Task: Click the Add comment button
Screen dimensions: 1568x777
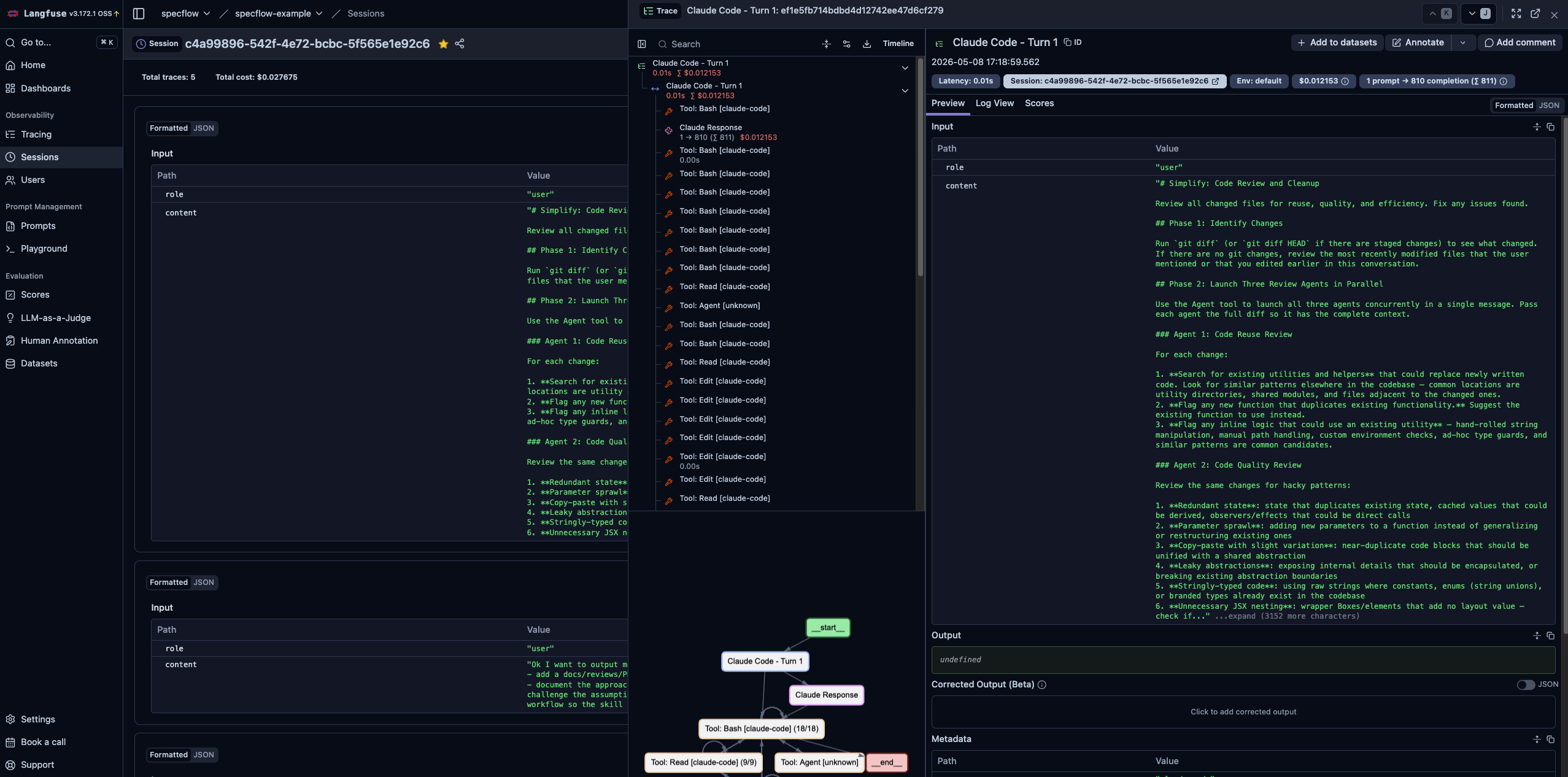Action: [x=1520, y=42]
